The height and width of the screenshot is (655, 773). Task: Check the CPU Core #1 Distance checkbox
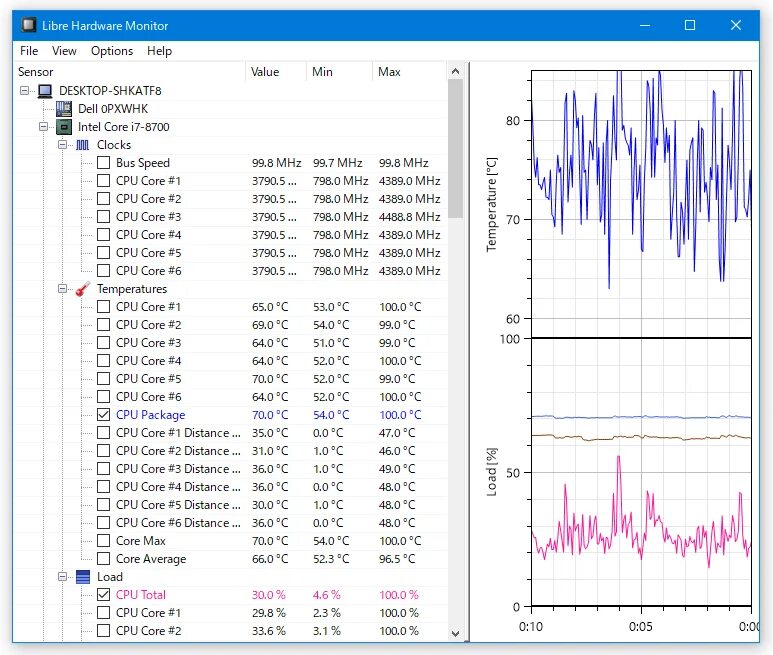coord(104,433)
